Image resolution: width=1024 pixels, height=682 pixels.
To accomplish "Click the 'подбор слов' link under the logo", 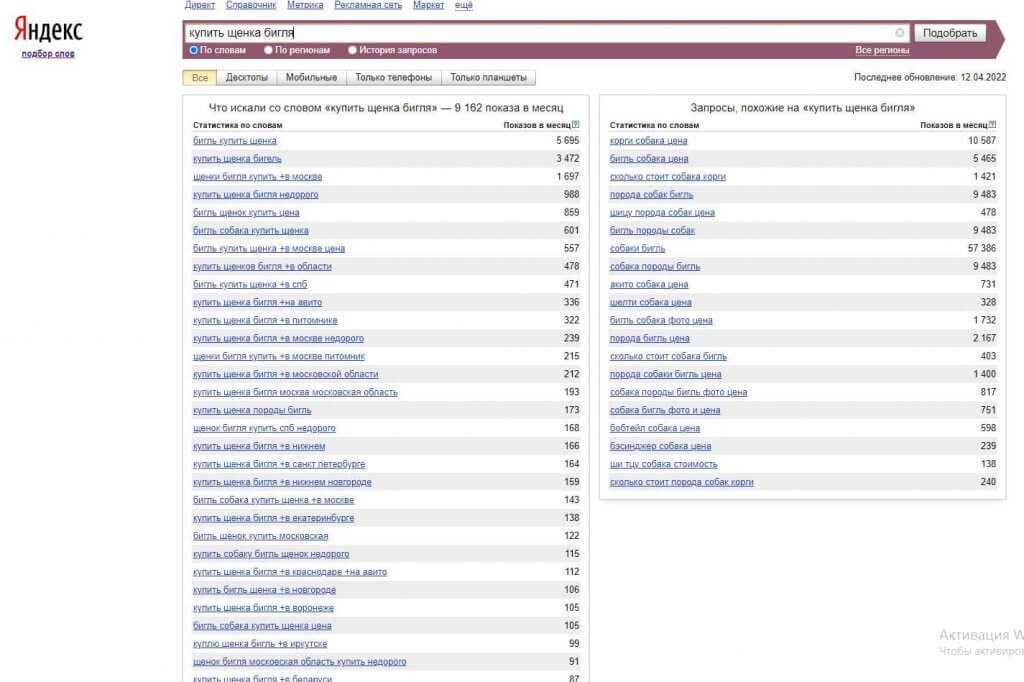I will point(48,54).
